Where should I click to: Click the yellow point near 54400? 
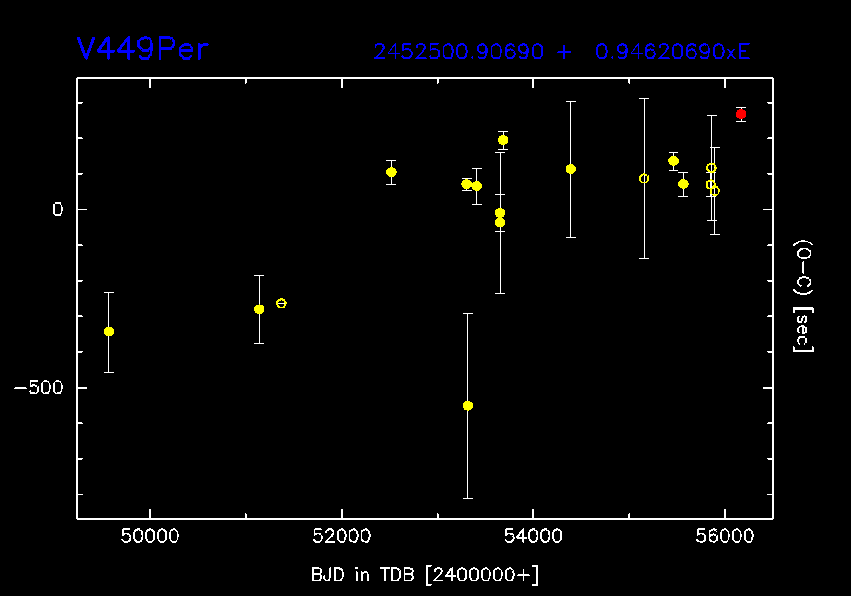click(x=571, y=169)
